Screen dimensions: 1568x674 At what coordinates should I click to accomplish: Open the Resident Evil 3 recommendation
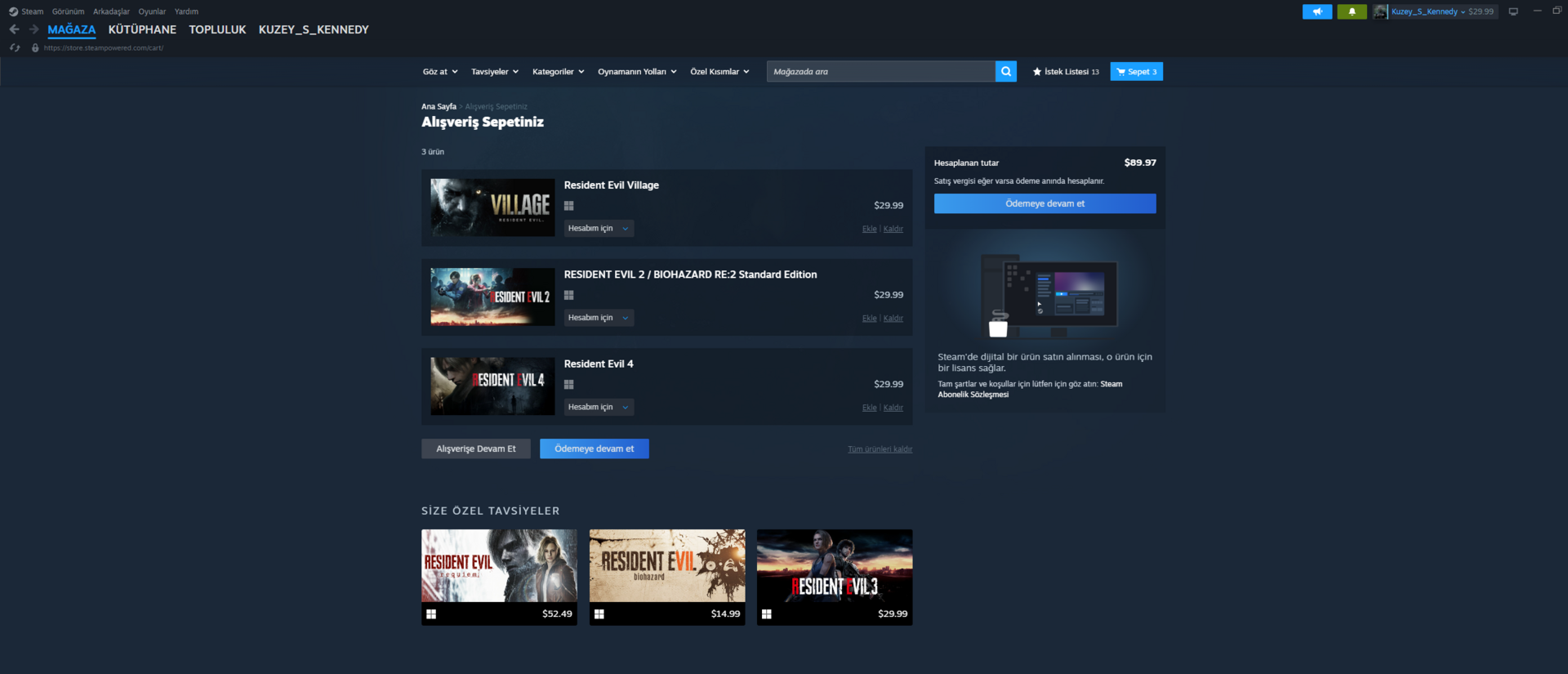pyautogui.click(x=835, y=577)
